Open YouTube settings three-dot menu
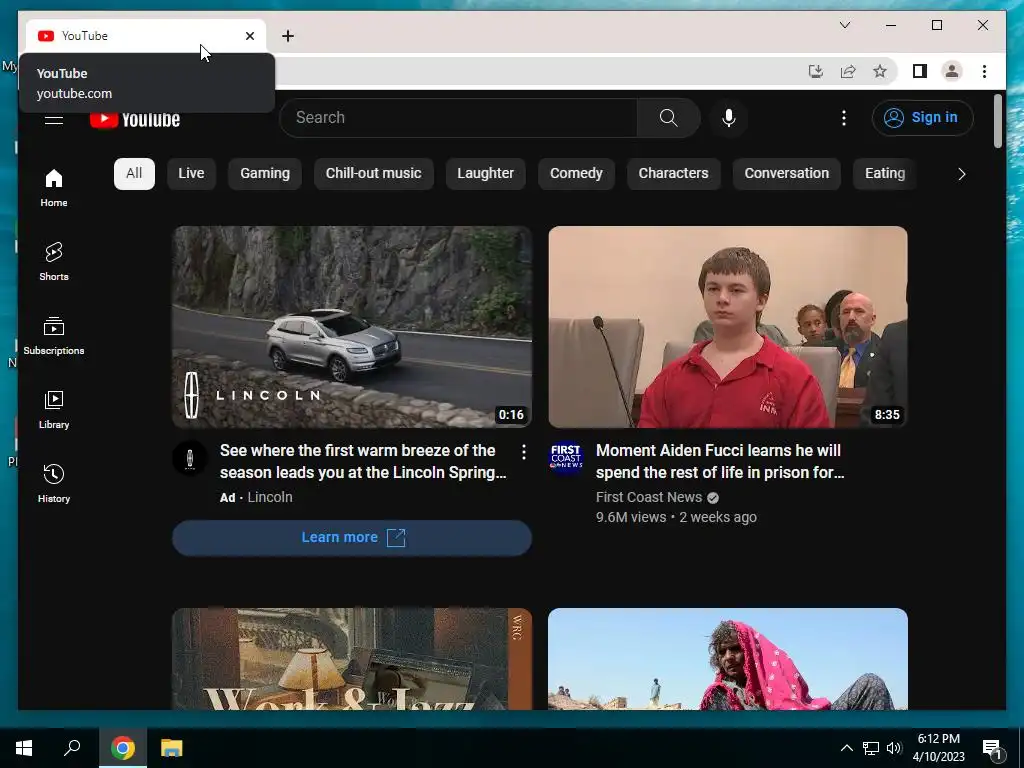The image size is (1024, 768). 844,118
